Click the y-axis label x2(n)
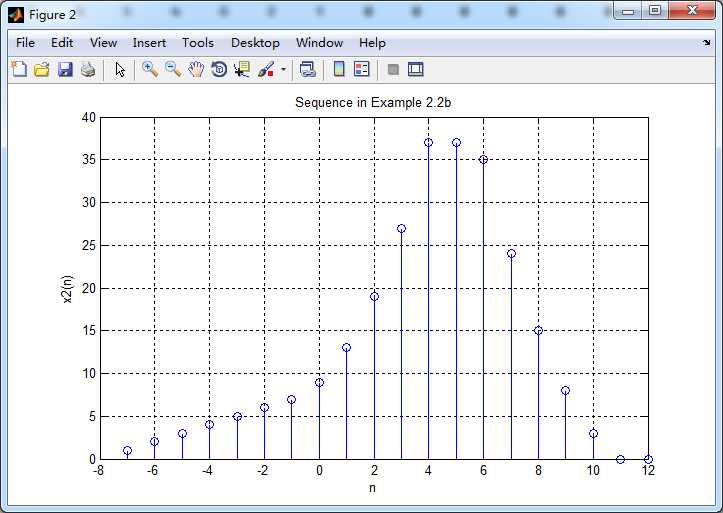723x513 pixels. click(x=67, y=289)
